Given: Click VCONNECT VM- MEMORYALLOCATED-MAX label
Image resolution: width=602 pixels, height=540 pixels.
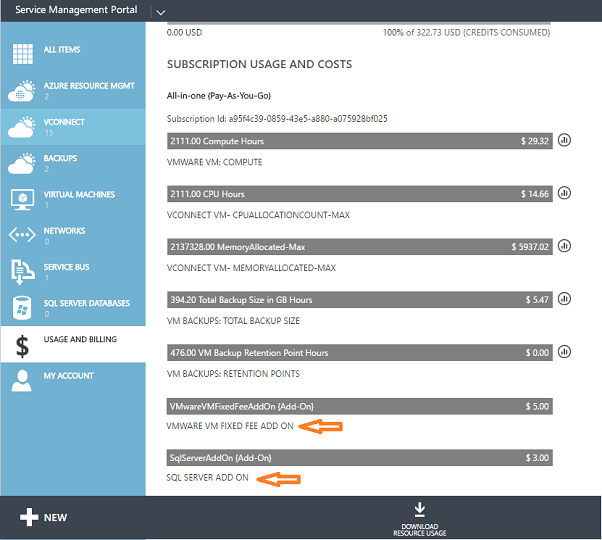Looking at the screenshot, I should (251, 268).
